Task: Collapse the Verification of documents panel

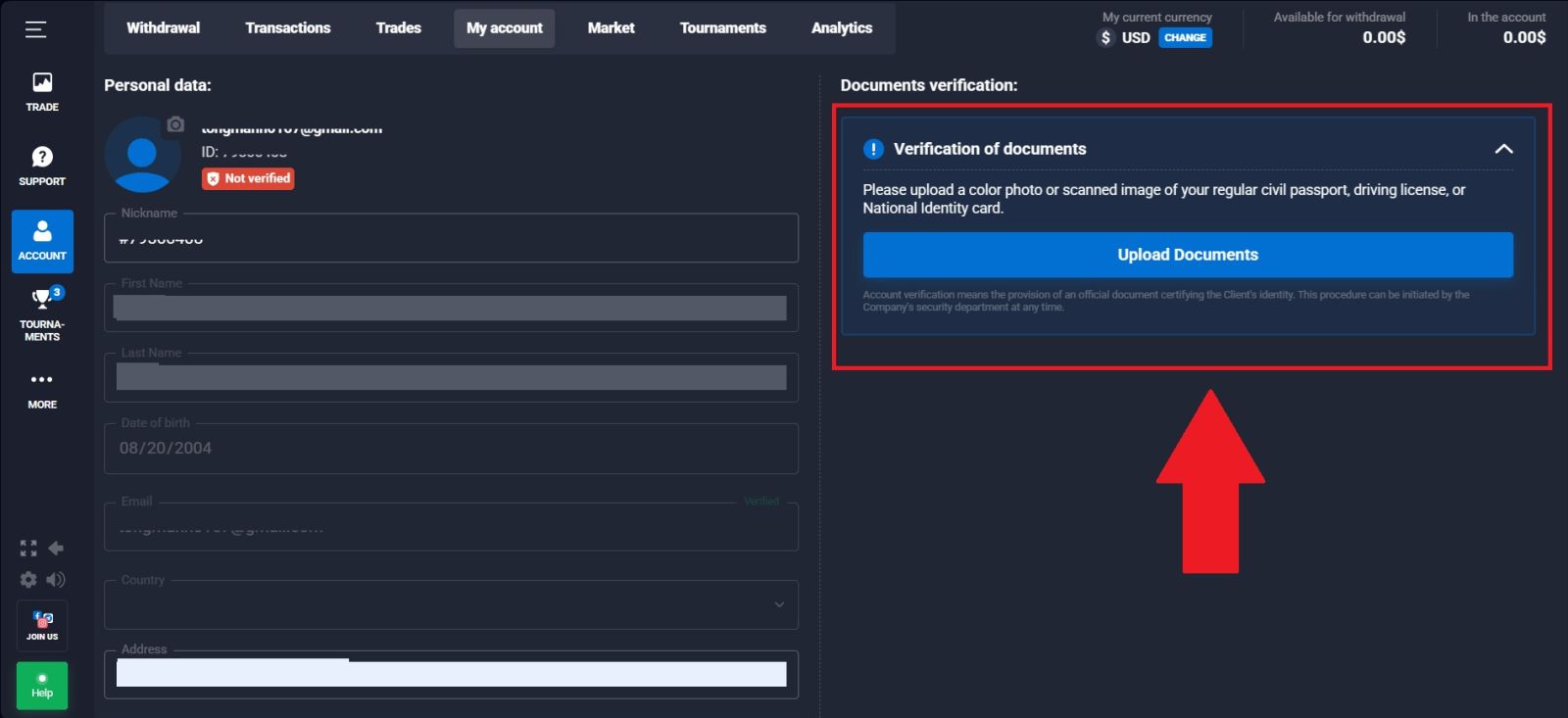Action: point(1503,149)
